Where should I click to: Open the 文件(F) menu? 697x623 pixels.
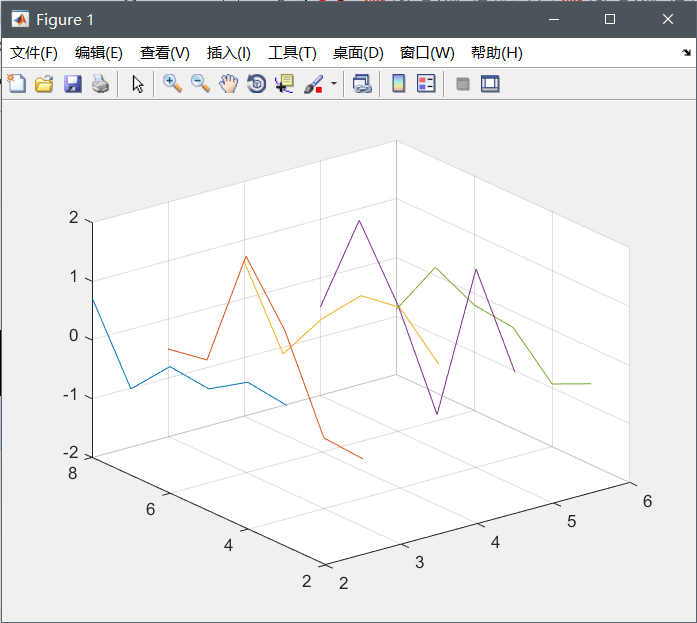coord(34,53)
